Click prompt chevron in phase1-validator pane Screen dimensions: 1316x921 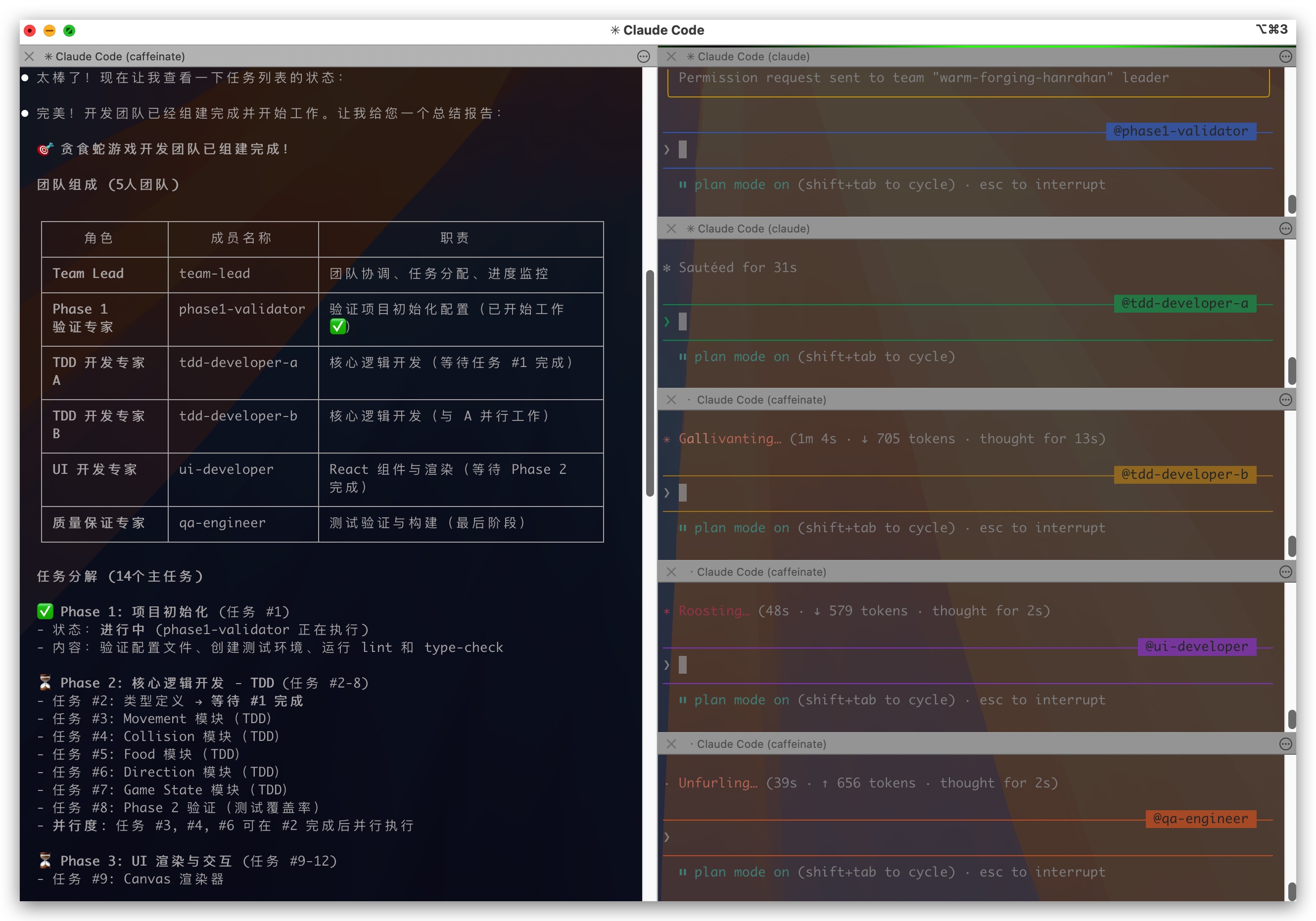click(x=666, y=149)
